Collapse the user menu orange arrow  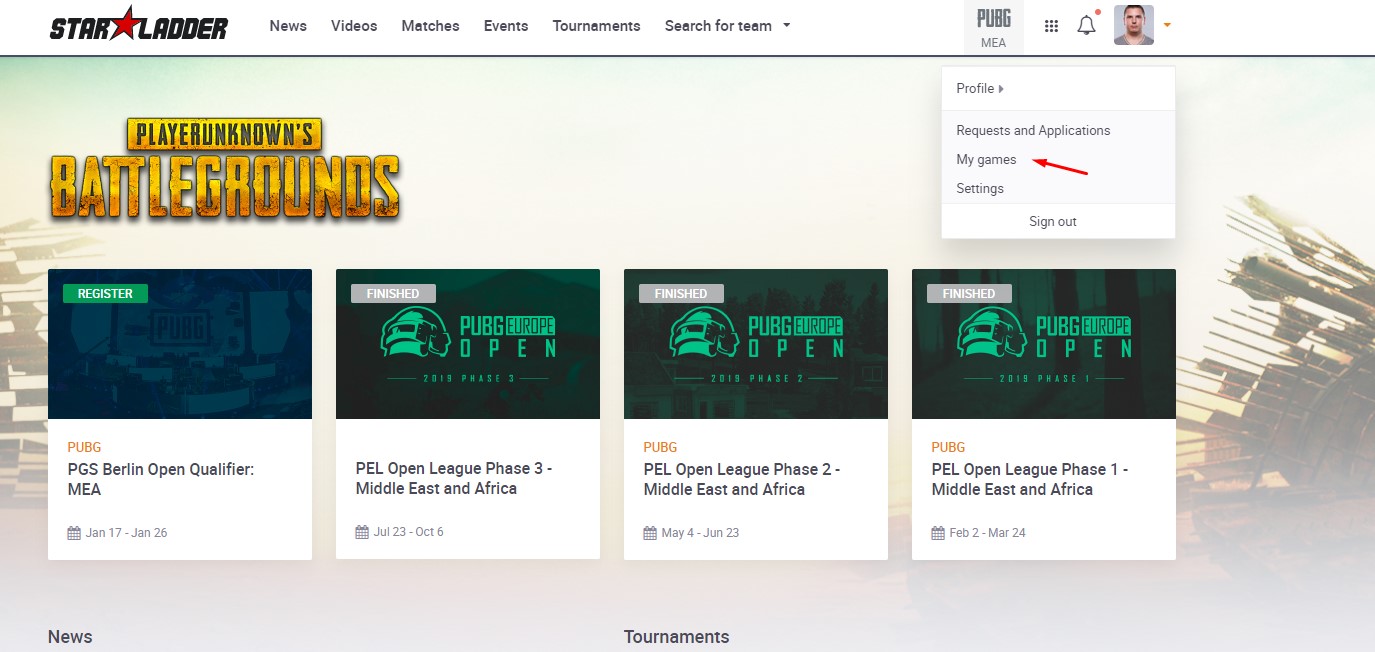1167,26
